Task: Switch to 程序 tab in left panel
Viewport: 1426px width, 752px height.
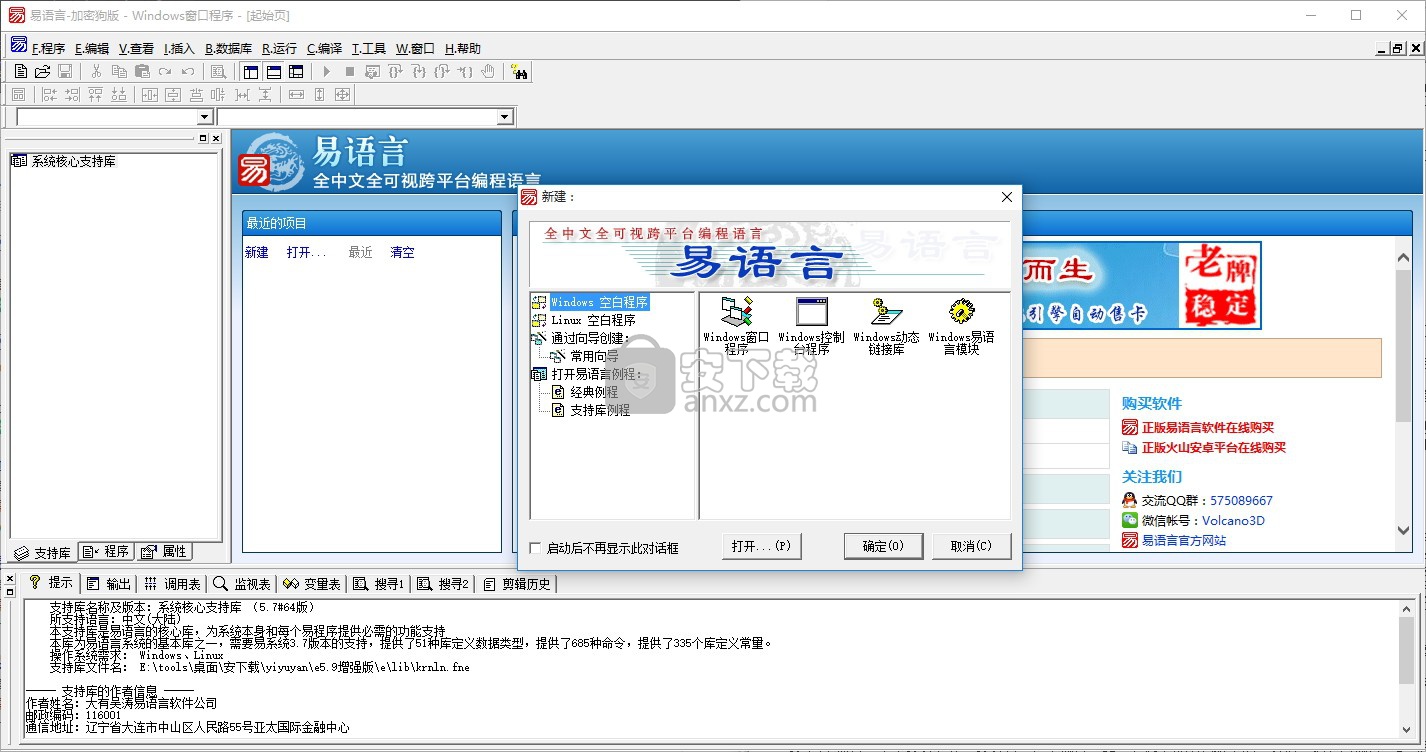Action: coord(106,552)
